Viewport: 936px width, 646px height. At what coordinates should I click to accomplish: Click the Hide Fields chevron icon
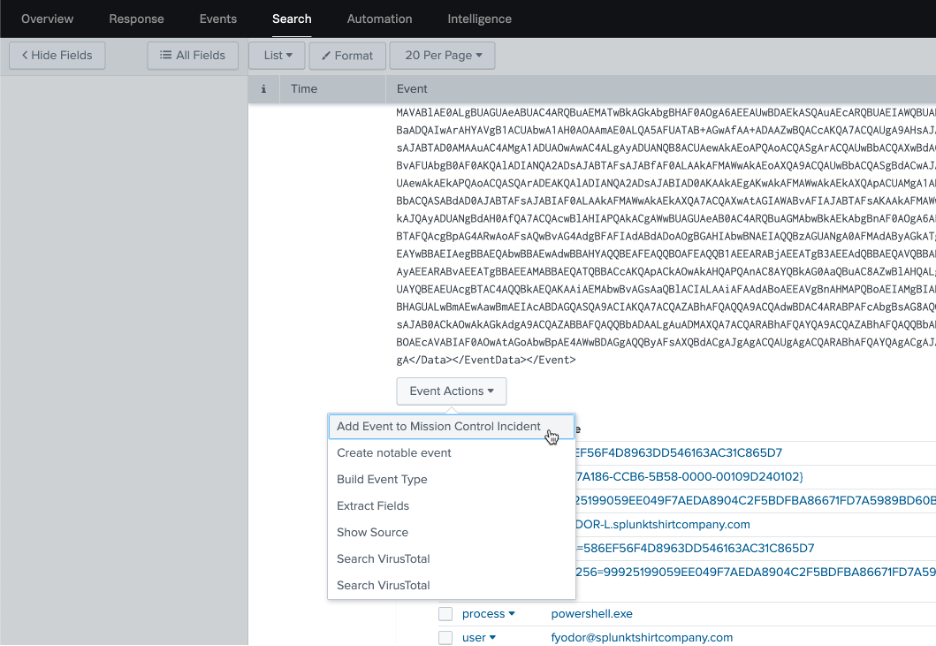point(25,55)
